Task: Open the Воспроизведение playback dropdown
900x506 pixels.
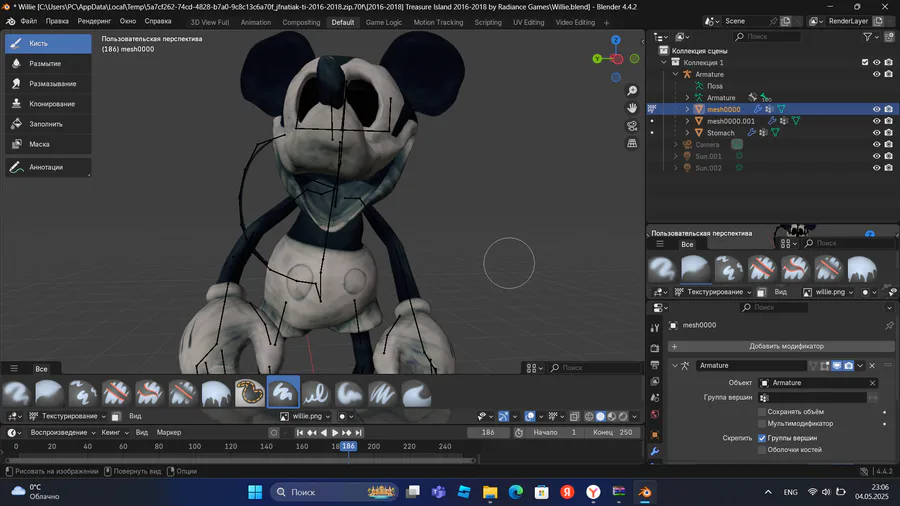Action: pos(63,433)
